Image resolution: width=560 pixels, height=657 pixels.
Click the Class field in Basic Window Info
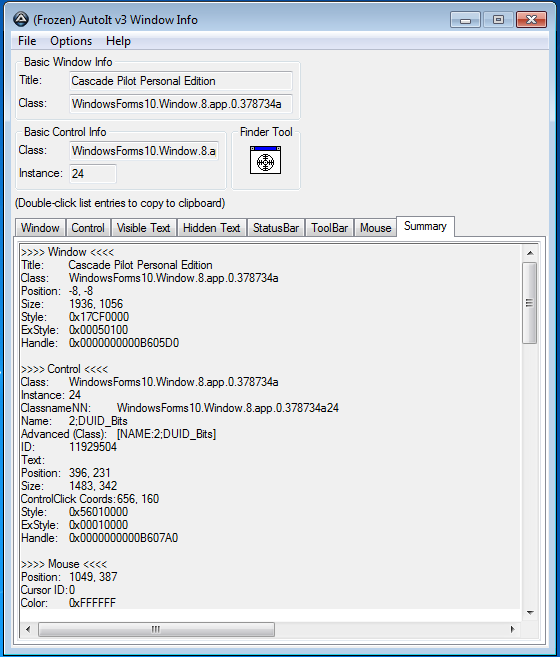[x=181, y=104]
